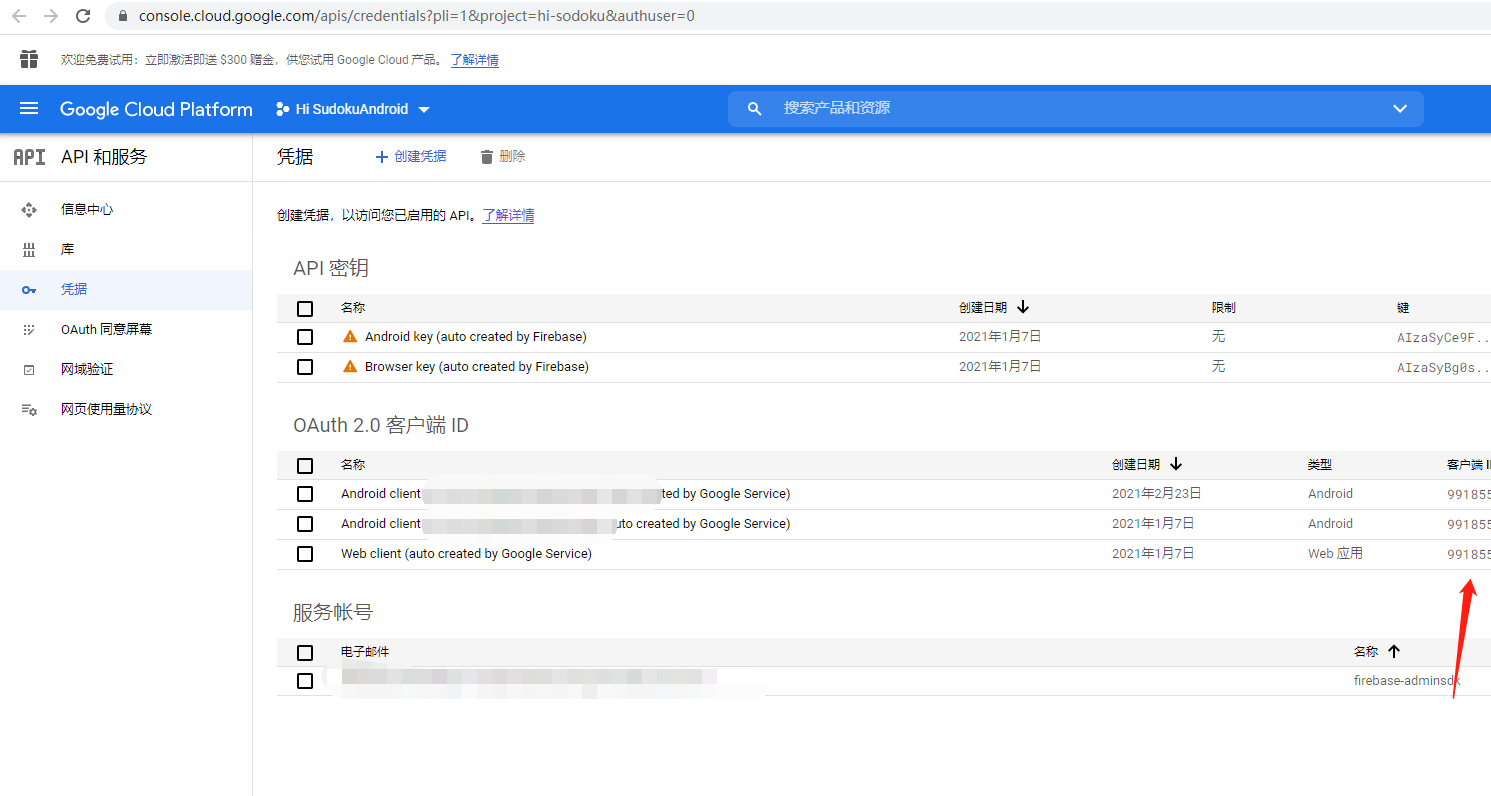Open the OAuth 同意屏幕 sidebar item
1491x796 pixels.
(29, 328)
